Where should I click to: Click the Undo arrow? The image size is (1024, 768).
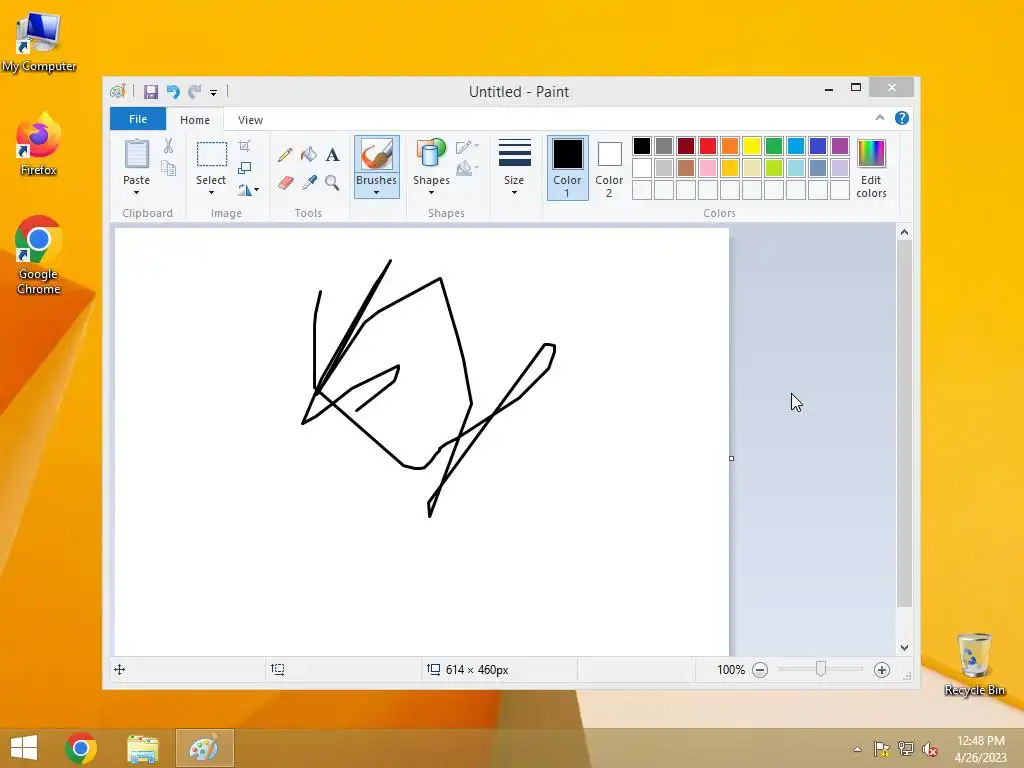point(173,92)
